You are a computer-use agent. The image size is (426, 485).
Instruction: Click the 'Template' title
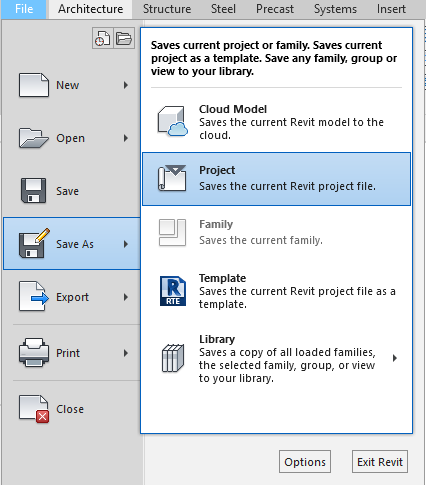(222, 278)
